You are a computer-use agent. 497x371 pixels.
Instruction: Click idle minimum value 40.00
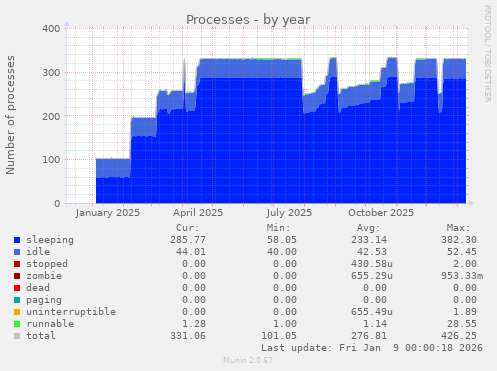[x=282, y=252]
